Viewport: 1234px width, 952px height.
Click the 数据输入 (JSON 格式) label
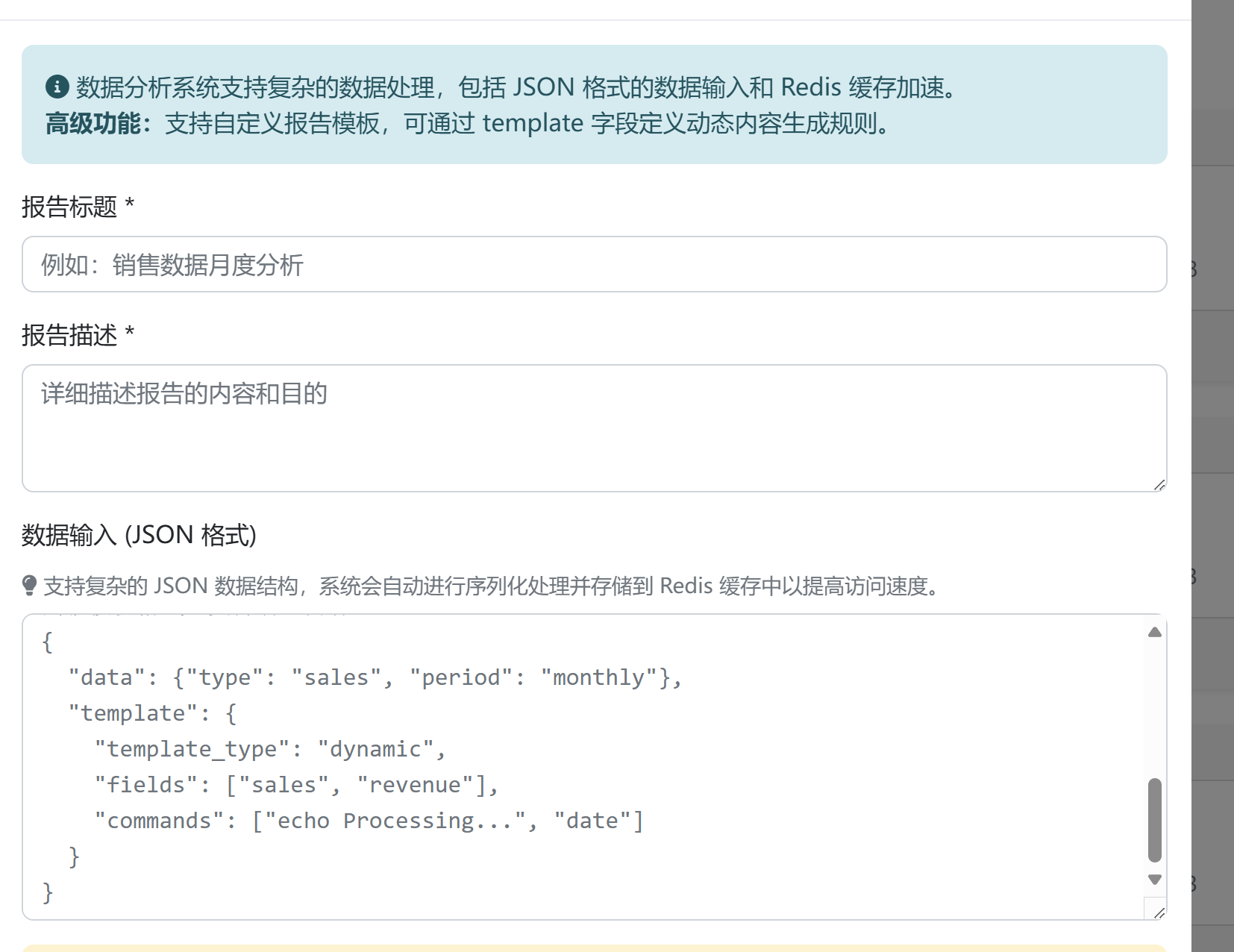[139, 535]
